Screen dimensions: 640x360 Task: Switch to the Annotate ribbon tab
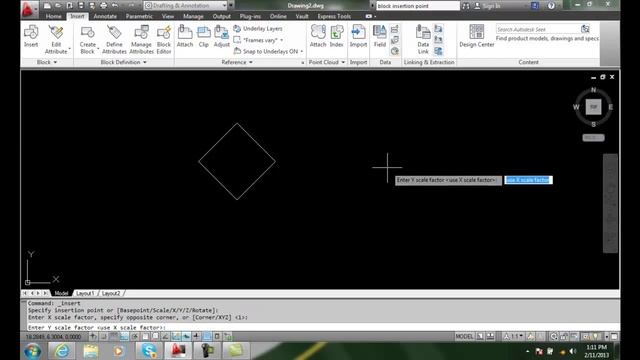tap(105, 16)
